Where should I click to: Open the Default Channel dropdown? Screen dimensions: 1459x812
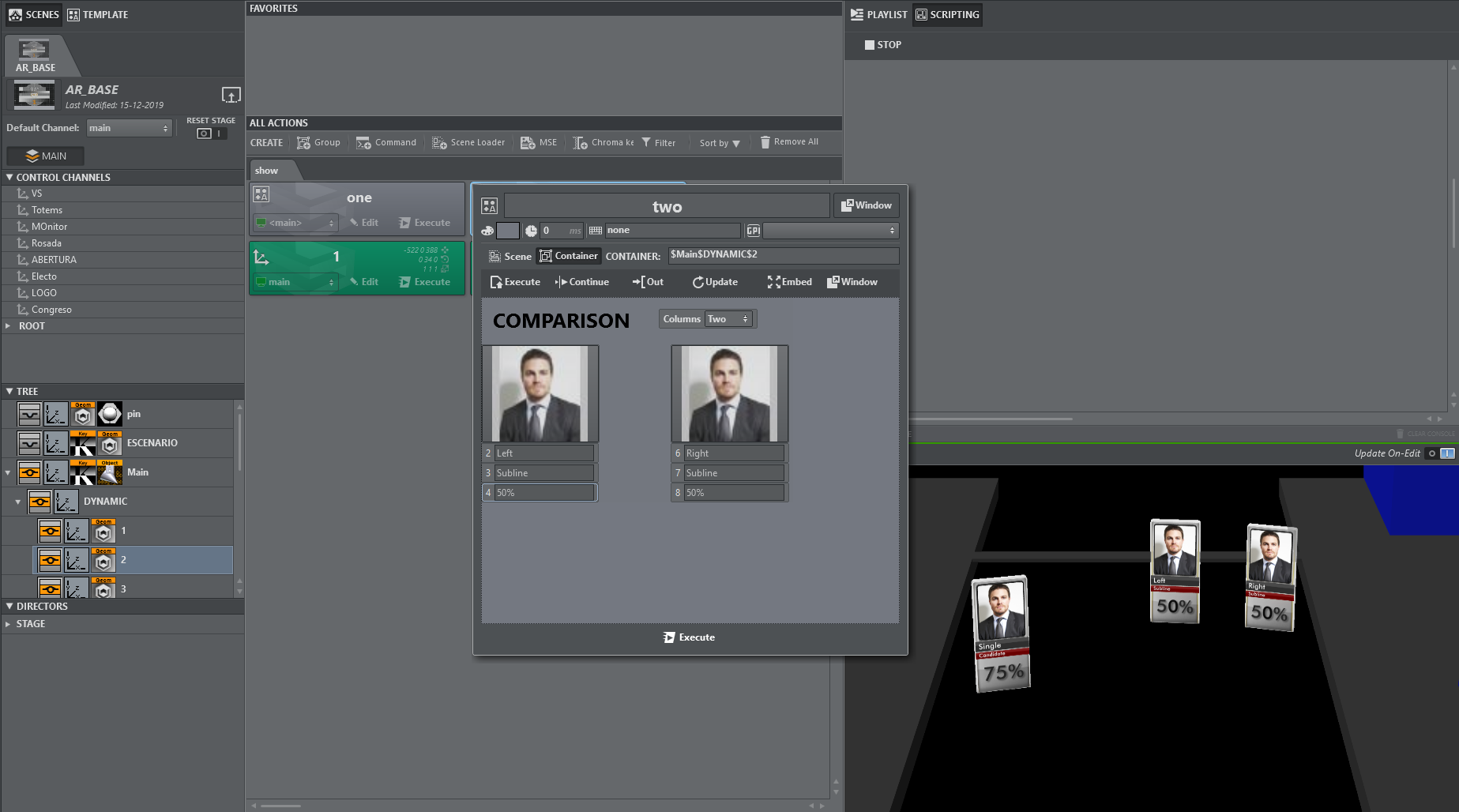[x=130, y=128]
